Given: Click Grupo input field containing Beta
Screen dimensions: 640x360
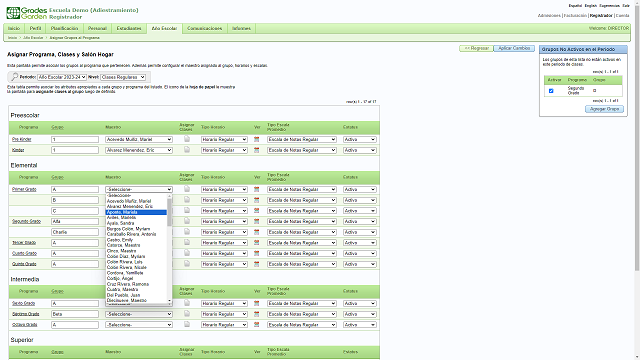Looking at the screenshot, I should 75,314.
